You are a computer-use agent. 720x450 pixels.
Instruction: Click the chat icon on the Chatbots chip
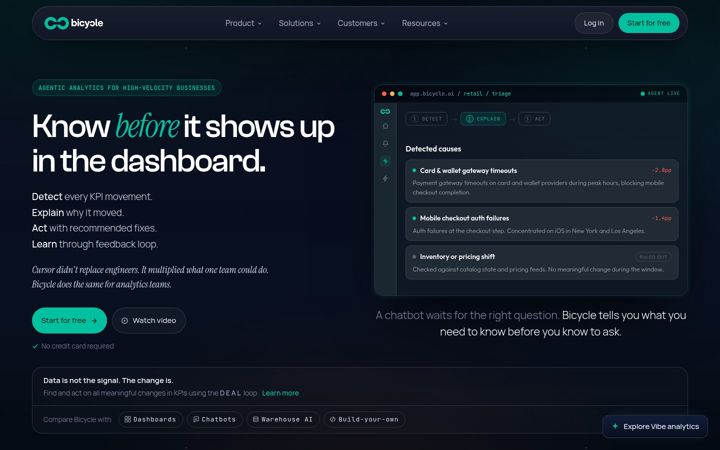[x=196, y=419]
